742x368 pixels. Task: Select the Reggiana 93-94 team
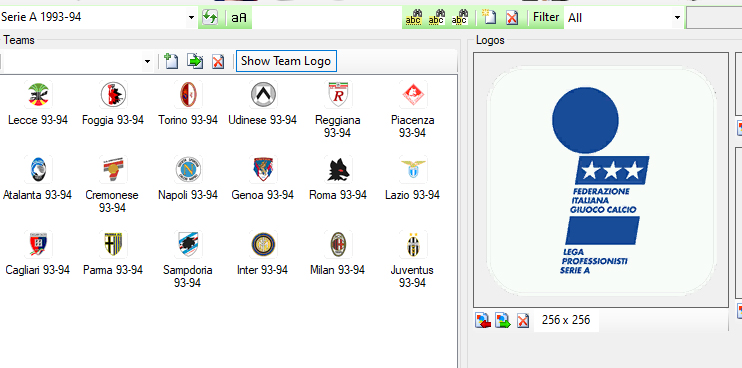[337, 110]
